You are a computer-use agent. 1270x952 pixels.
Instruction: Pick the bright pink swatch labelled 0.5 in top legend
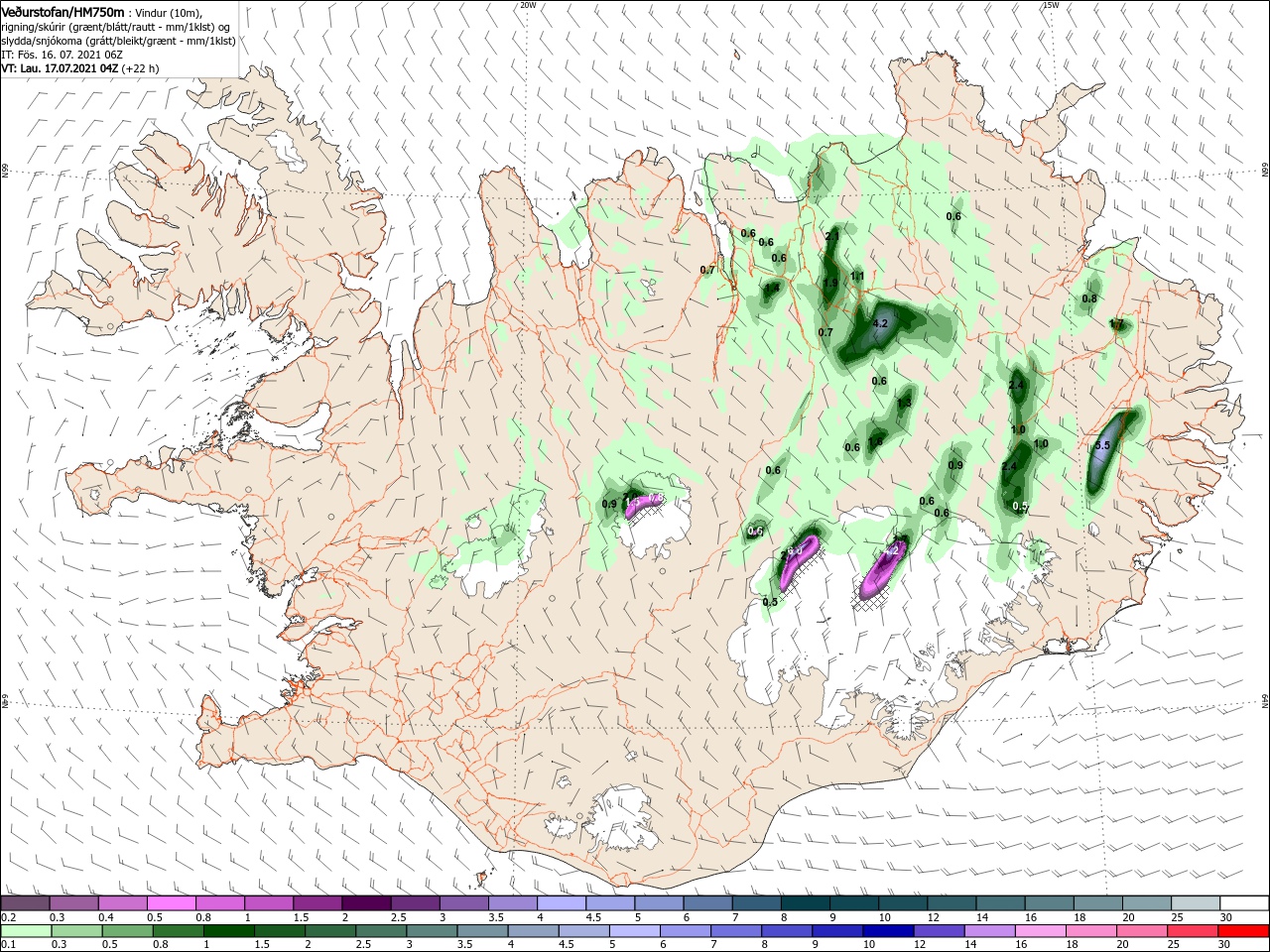pyautogui.click(x=171, y=903)
